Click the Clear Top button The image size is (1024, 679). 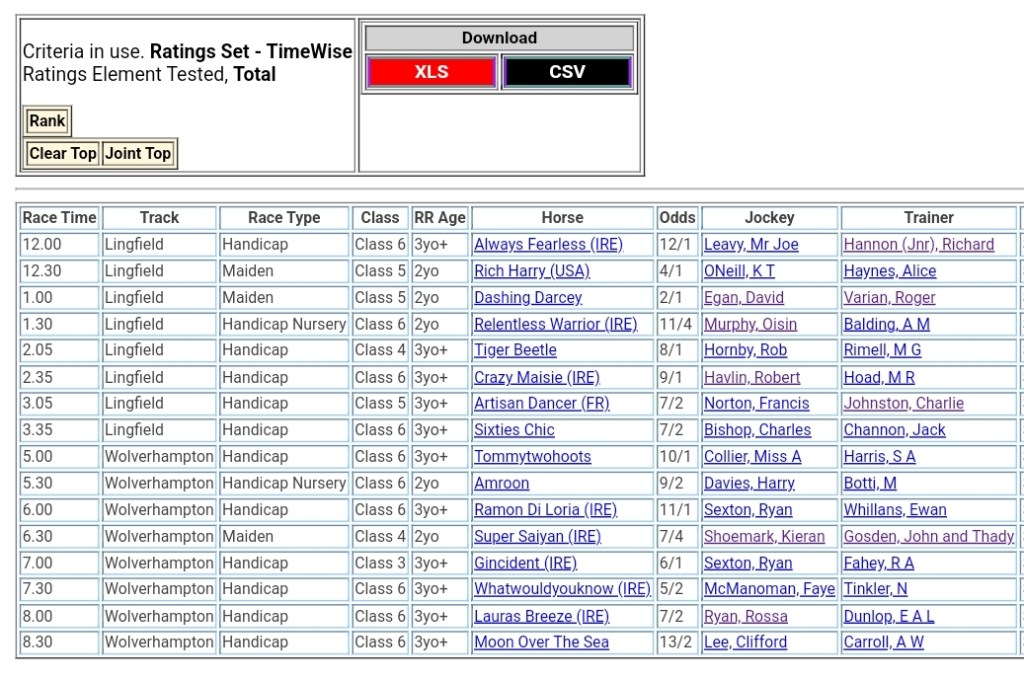point(63,154)
